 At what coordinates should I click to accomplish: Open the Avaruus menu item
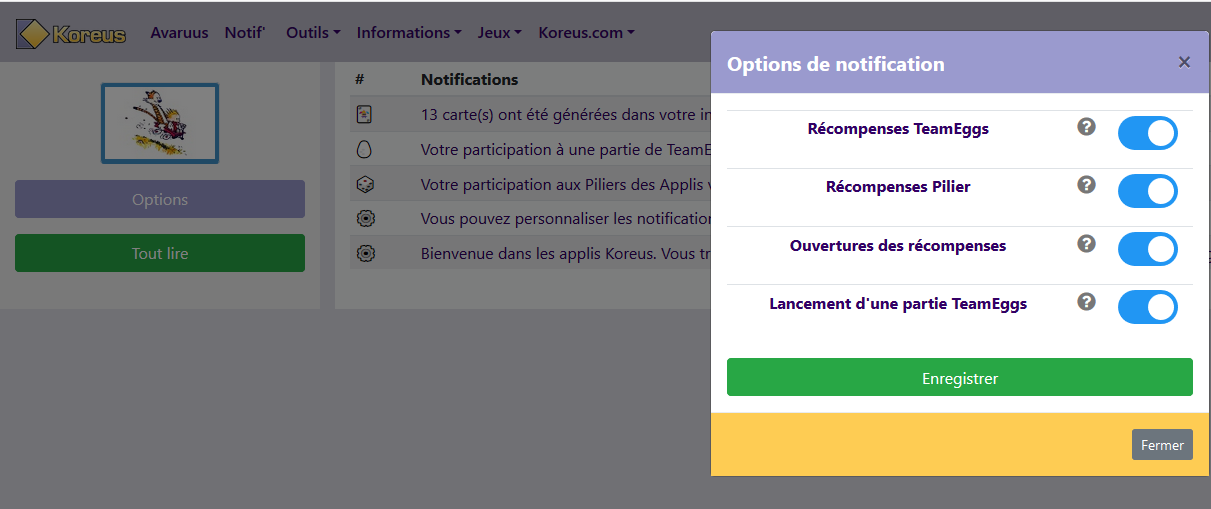179,32
